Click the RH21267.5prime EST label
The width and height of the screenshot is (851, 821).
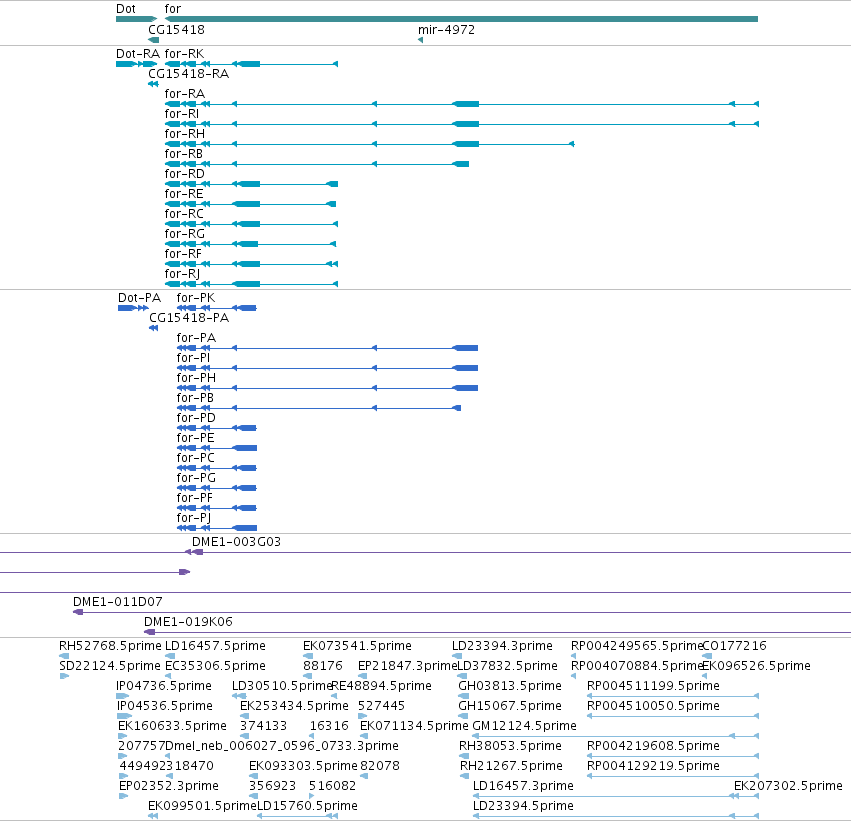coord(511,767)
